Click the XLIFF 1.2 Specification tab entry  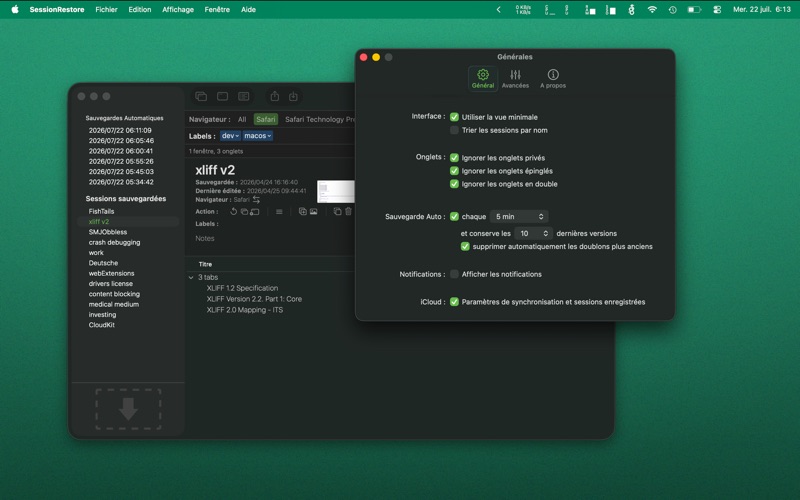(242, 288)
